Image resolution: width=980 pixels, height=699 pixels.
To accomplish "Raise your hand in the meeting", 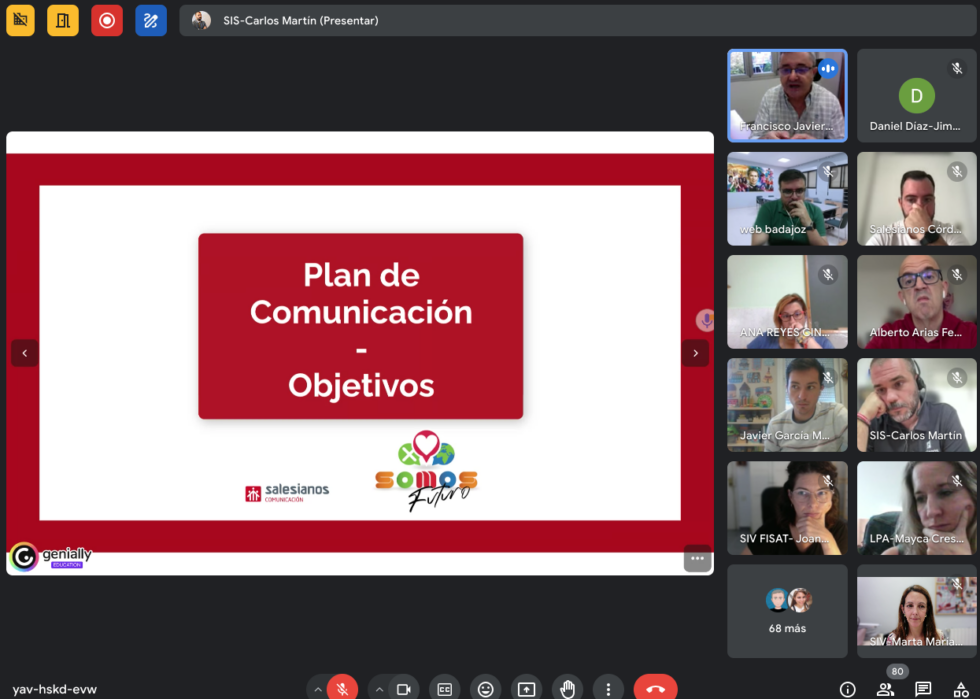I will pyautogui.click(x=567, y=689).
